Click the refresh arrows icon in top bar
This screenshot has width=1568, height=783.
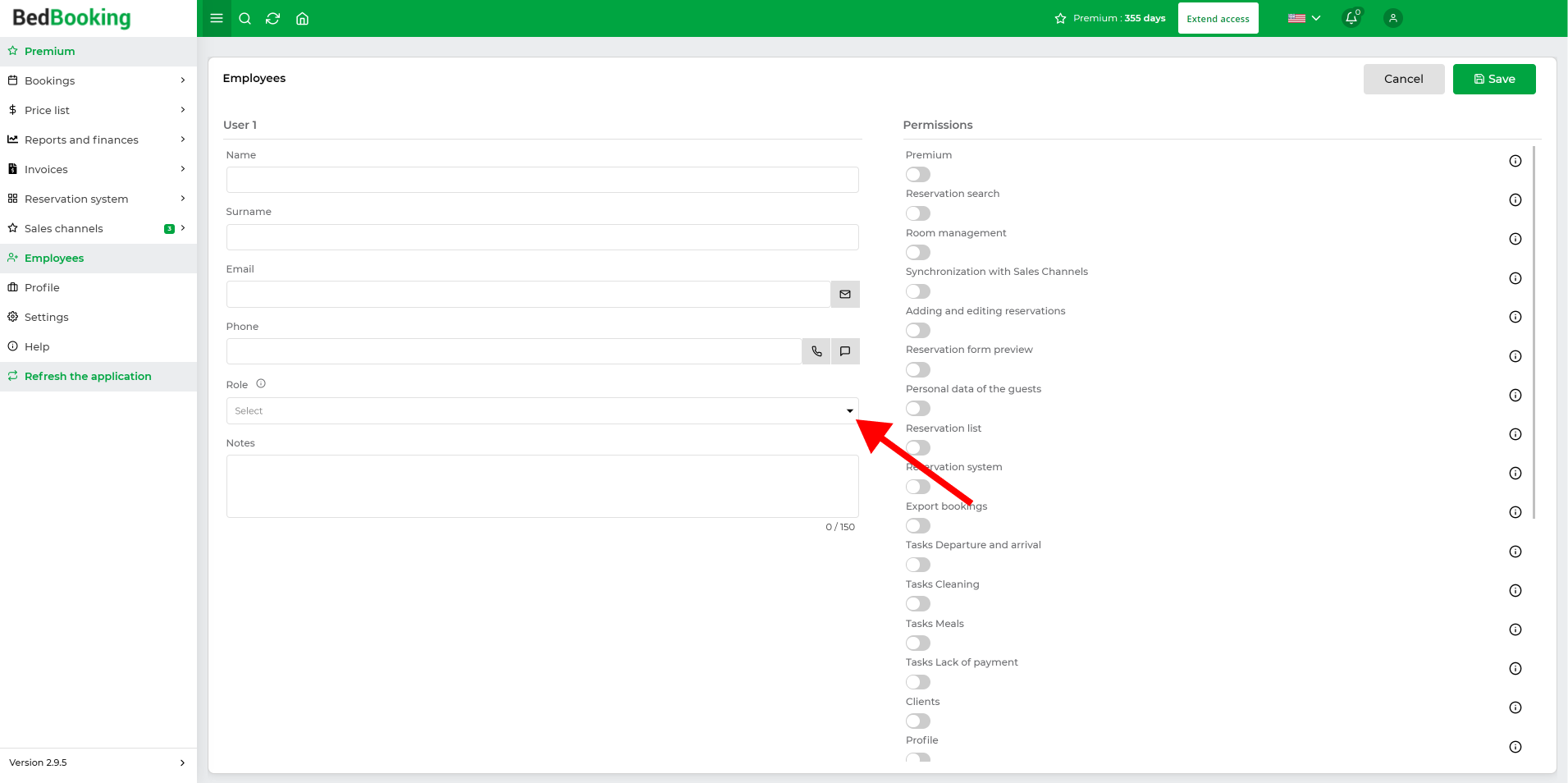point(273,18)
